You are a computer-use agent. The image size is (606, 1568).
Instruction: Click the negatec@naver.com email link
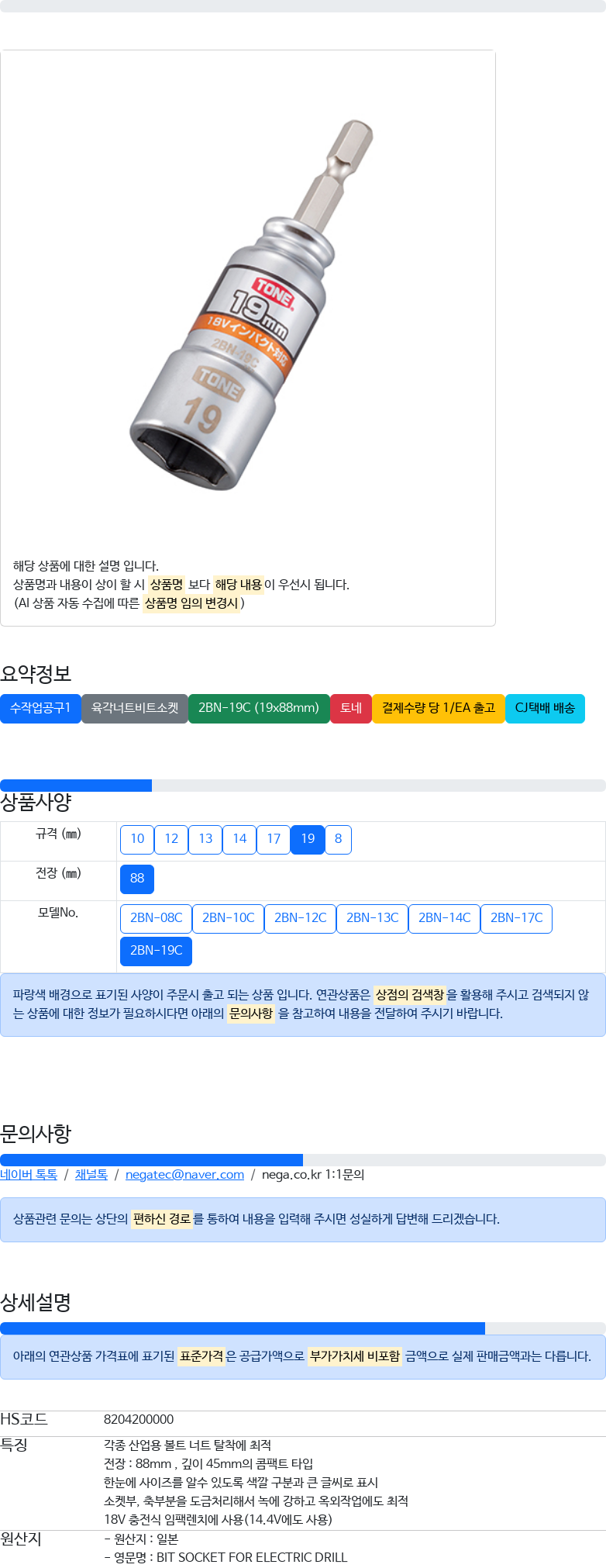pyautogui.click(x=184, y=1174)
